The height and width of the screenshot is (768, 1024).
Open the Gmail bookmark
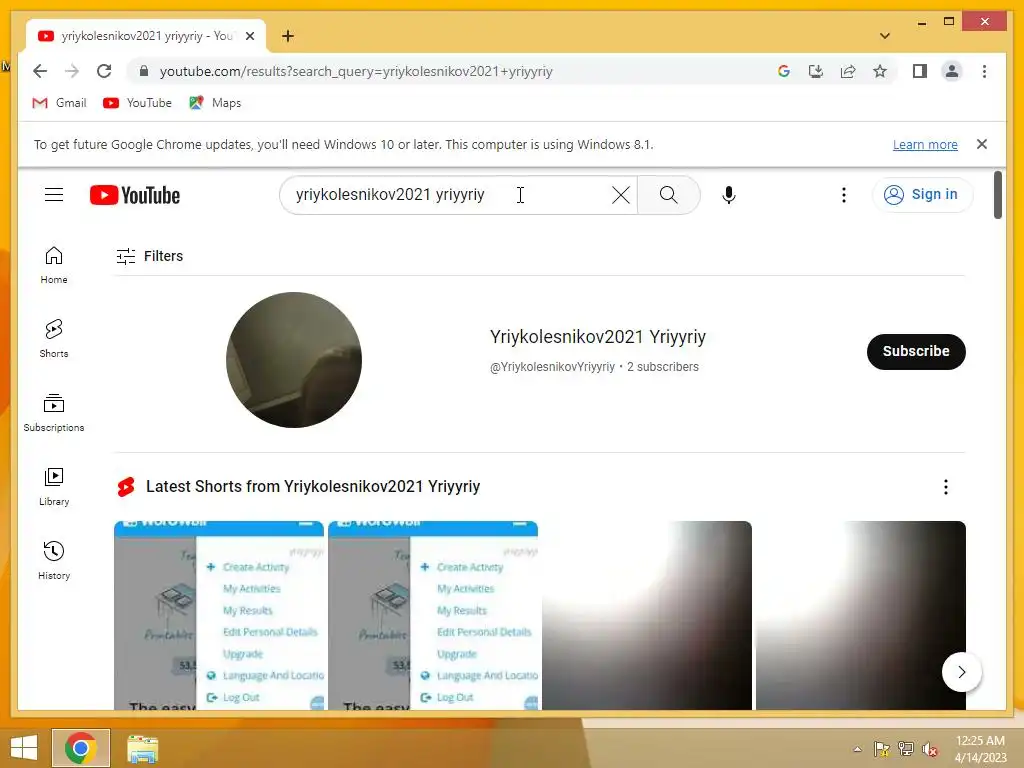coord(59,103)
